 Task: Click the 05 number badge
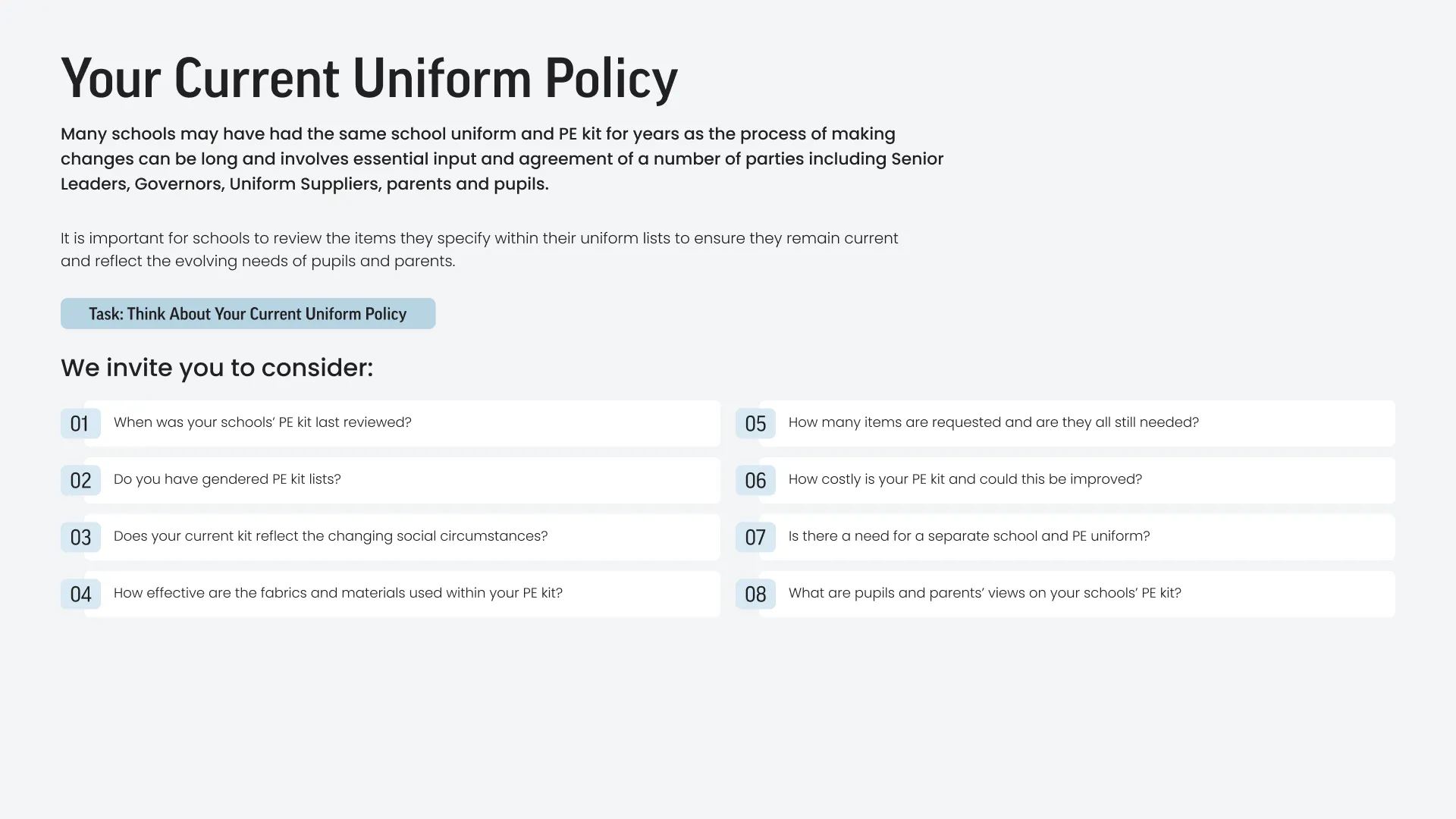(x=755, y=424)
